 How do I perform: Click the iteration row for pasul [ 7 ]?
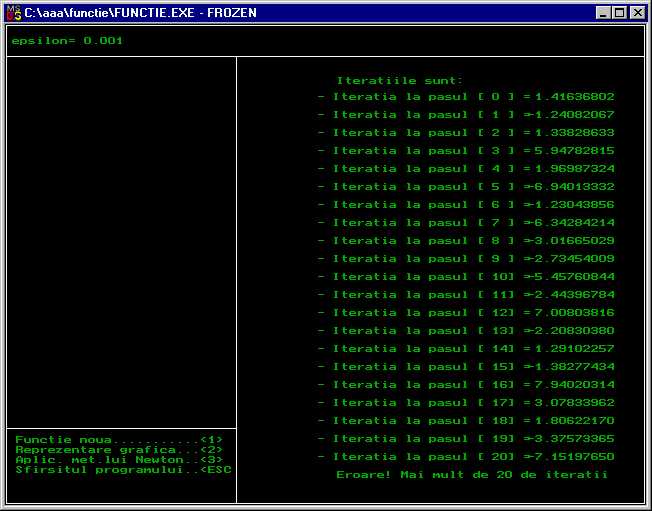pyautogui.click(x=466, y=222)
